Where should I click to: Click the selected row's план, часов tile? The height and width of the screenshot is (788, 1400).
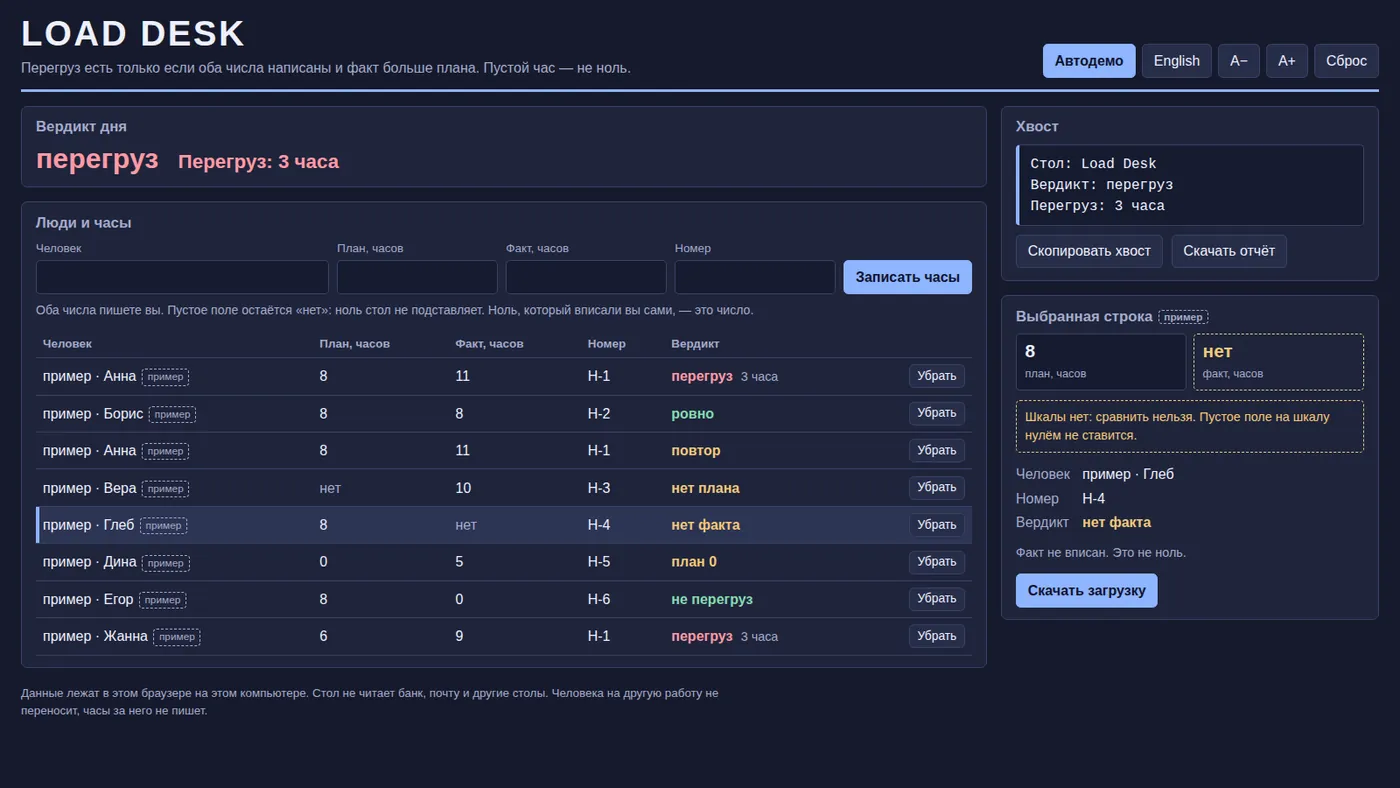[1101, 362]
